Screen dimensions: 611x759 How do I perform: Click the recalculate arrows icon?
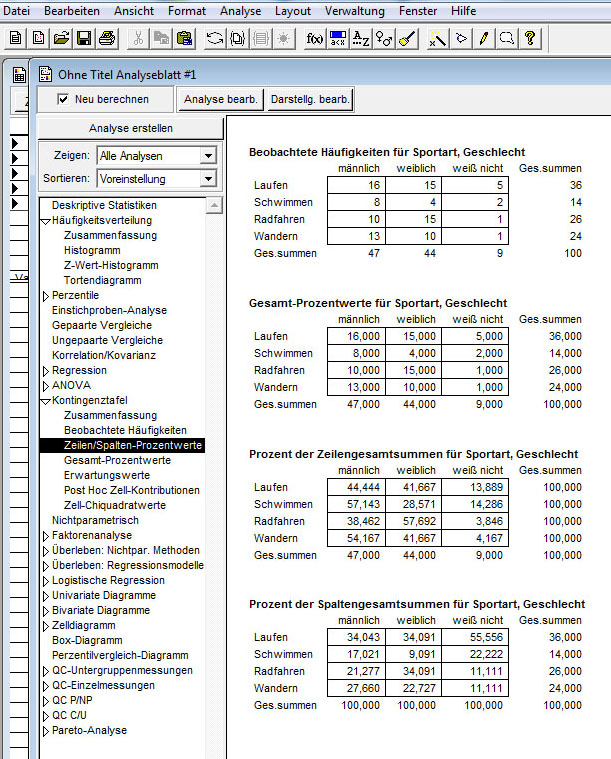coord(215,38)
